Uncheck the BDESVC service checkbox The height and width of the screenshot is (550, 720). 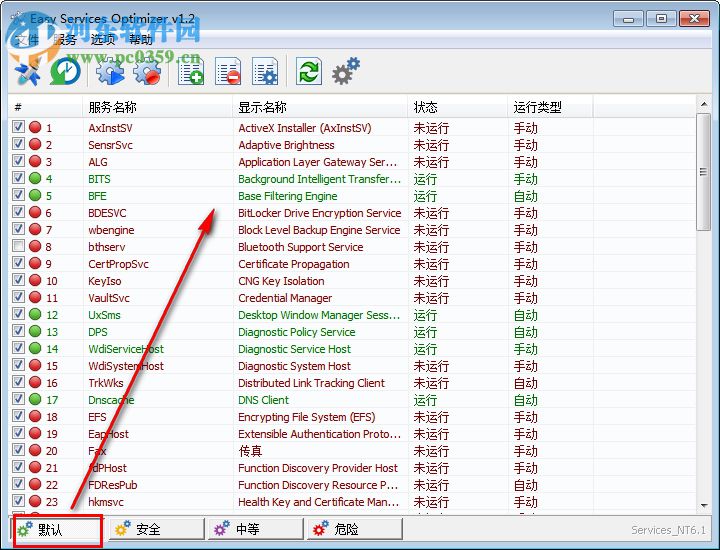coord(18,212)
